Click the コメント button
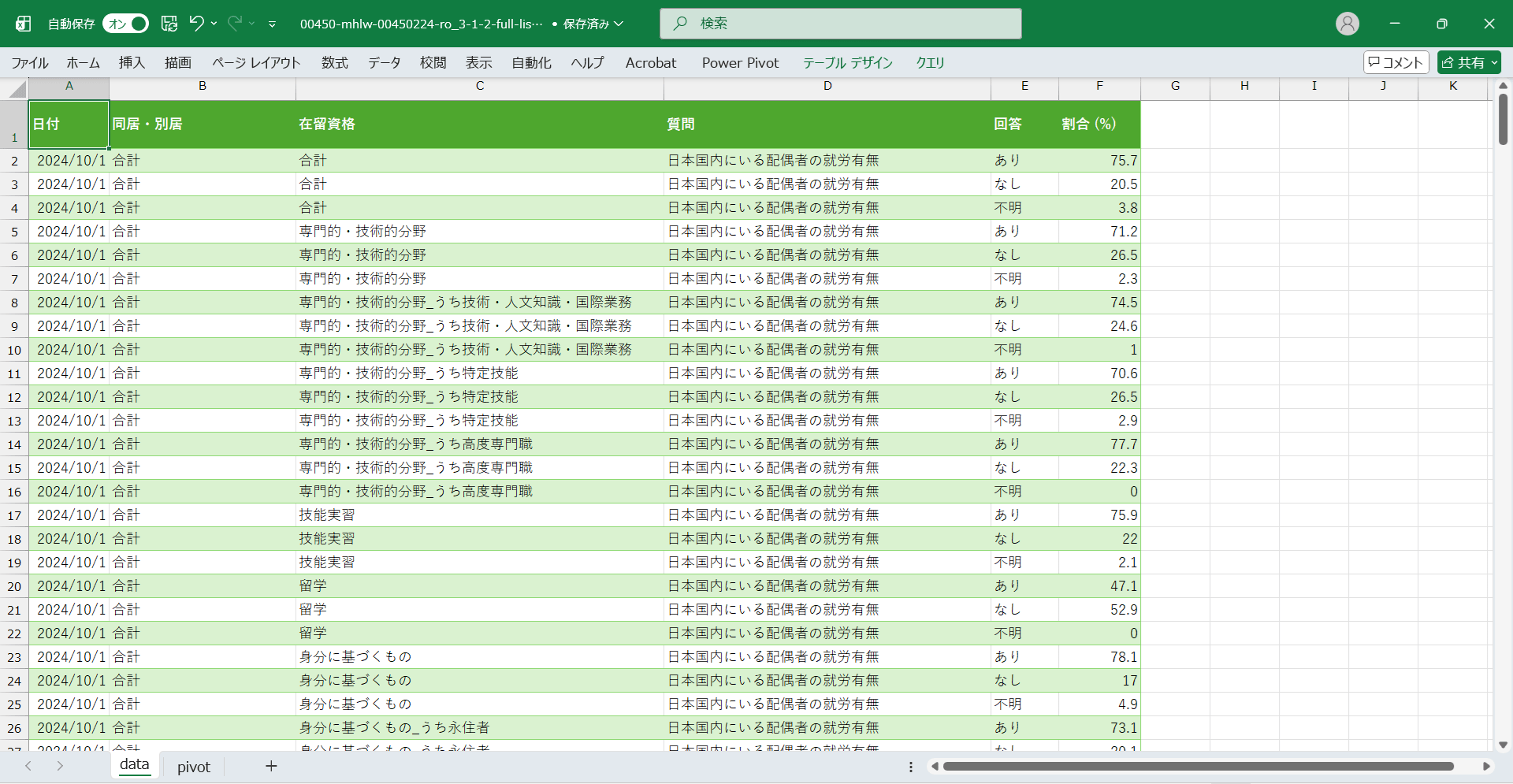 (1396, 62)
